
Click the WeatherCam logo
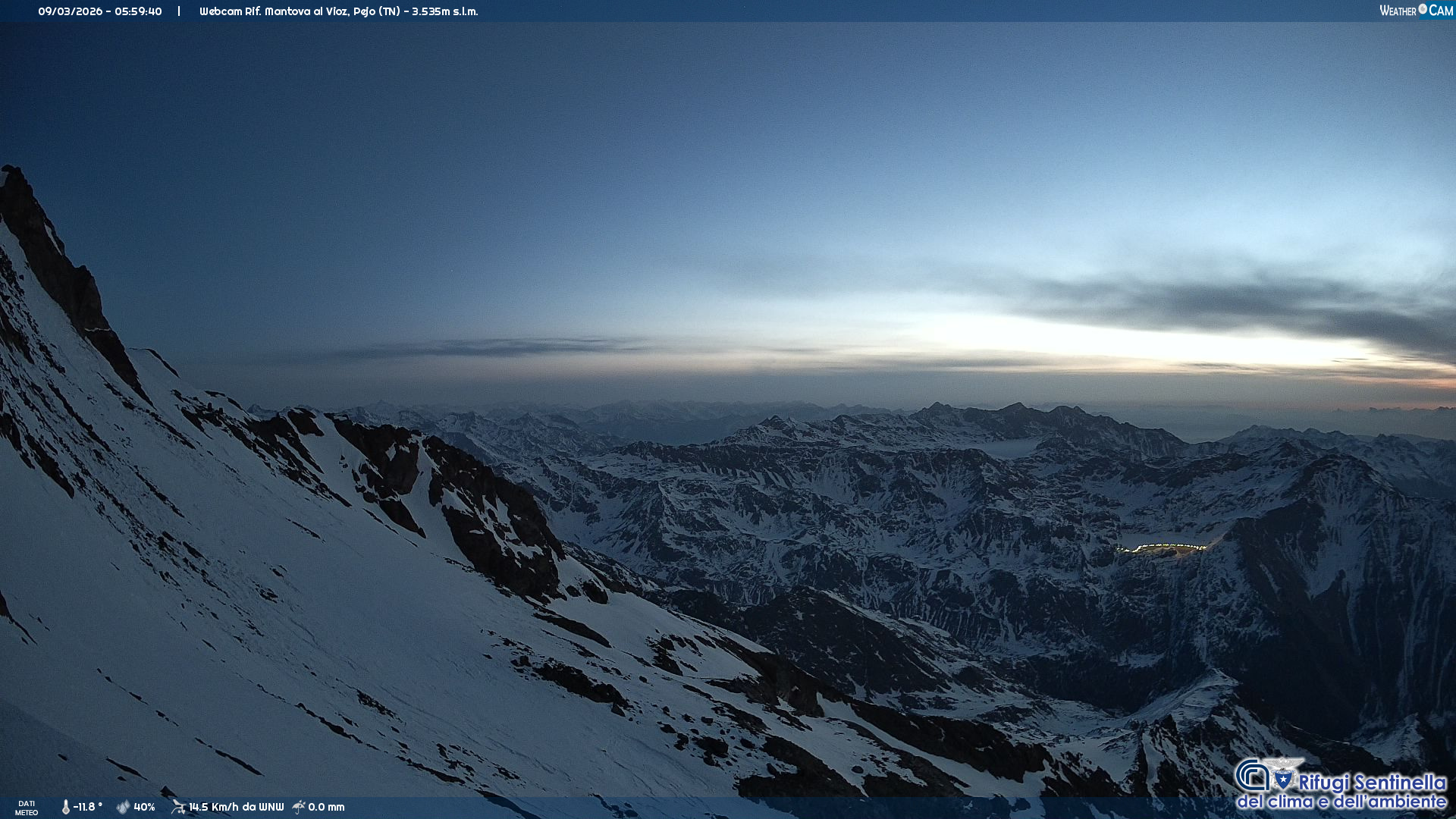[x=1416, y=11]
